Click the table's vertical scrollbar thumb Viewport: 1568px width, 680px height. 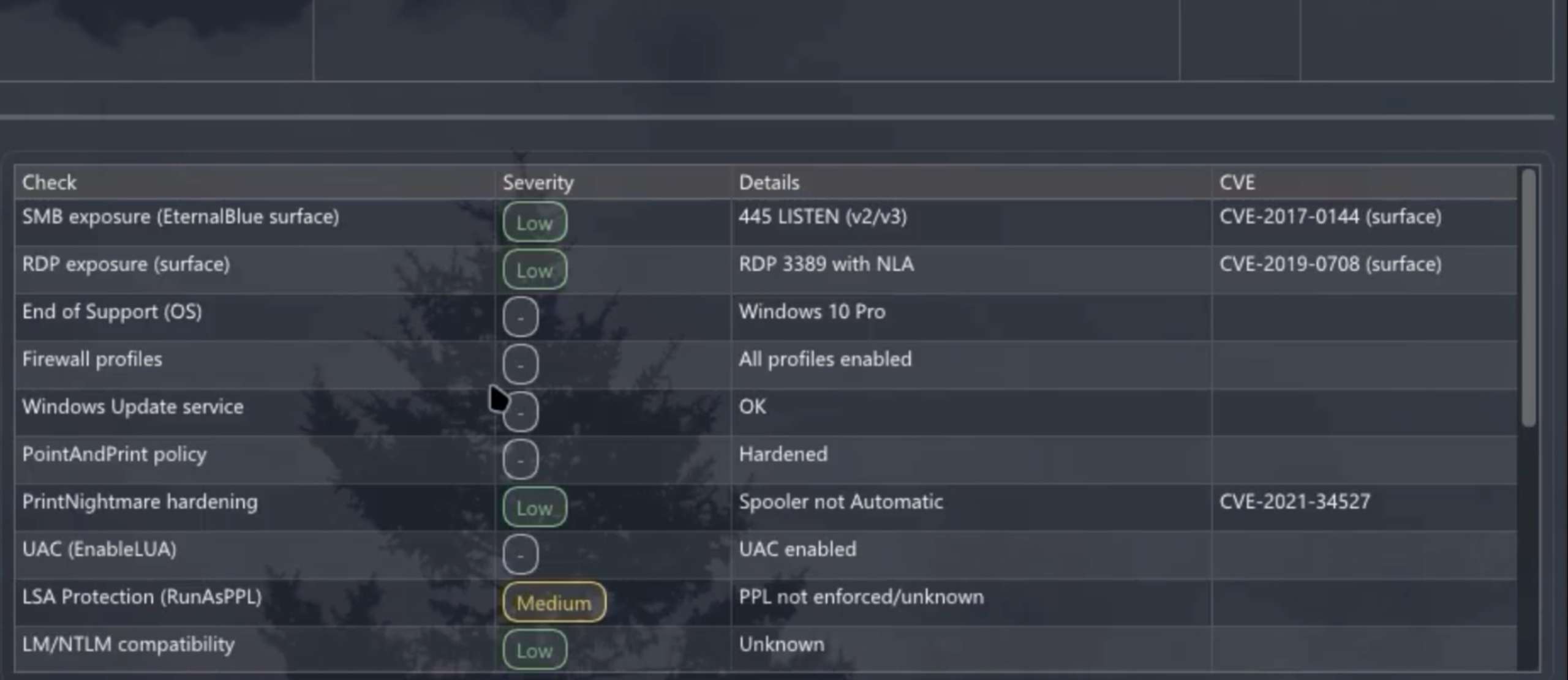1528,297
